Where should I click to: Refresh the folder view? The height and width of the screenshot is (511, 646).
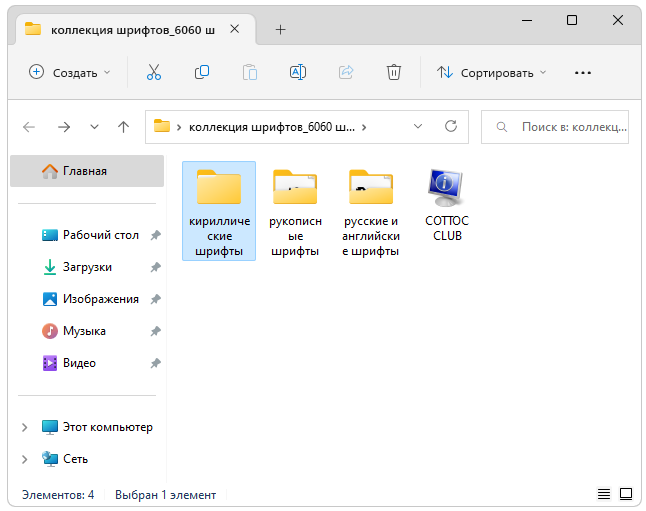coord(451,126)
